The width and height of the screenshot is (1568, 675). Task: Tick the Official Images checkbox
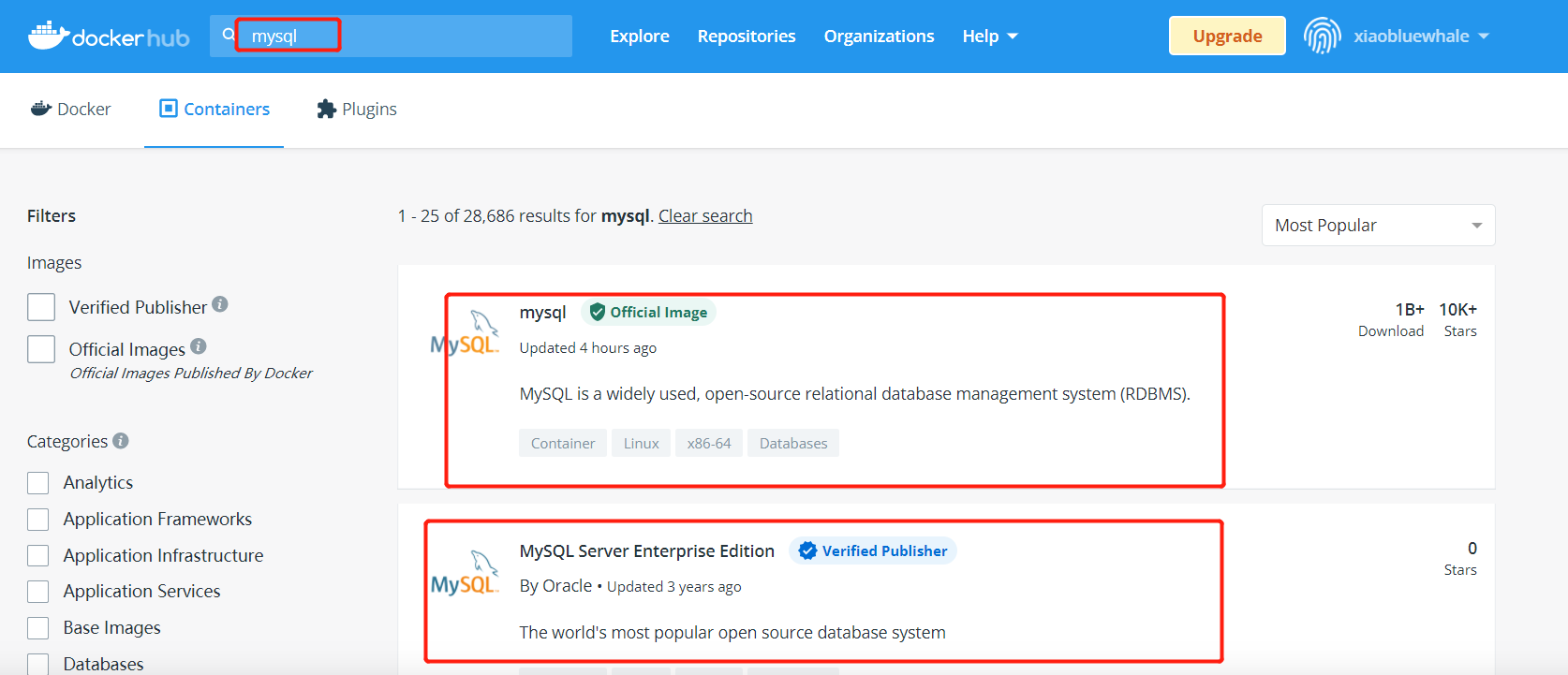point(41,349)
